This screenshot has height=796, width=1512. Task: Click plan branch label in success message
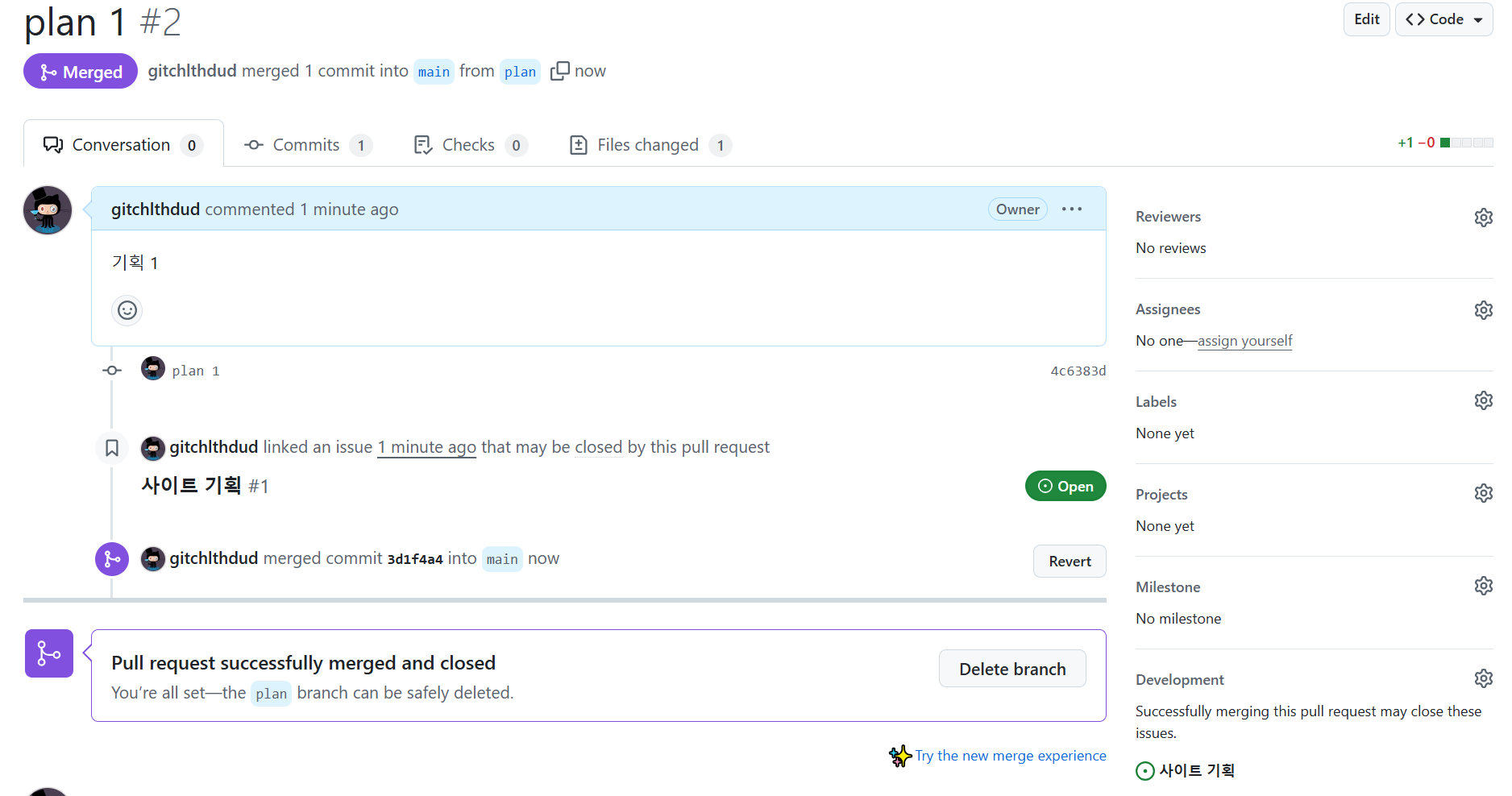[271, 694]
